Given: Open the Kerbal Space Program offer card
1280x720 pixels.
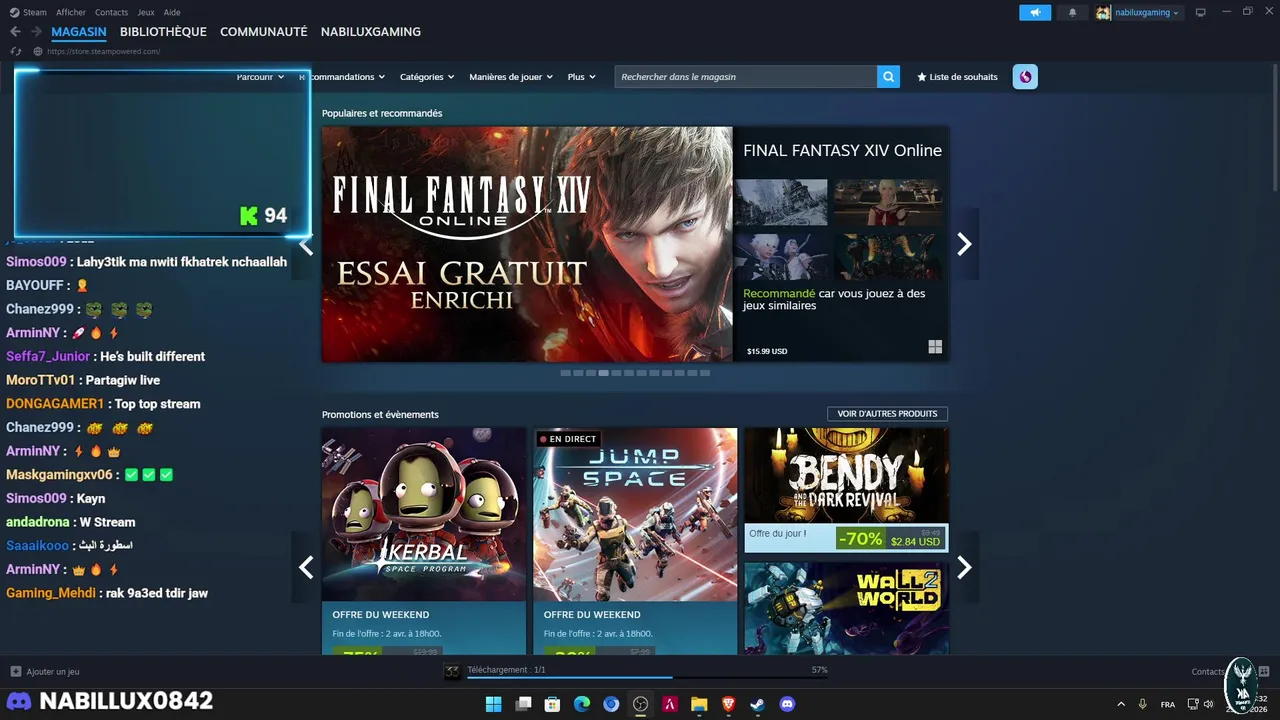Looking at the screenshot, I should pos(424,541).
